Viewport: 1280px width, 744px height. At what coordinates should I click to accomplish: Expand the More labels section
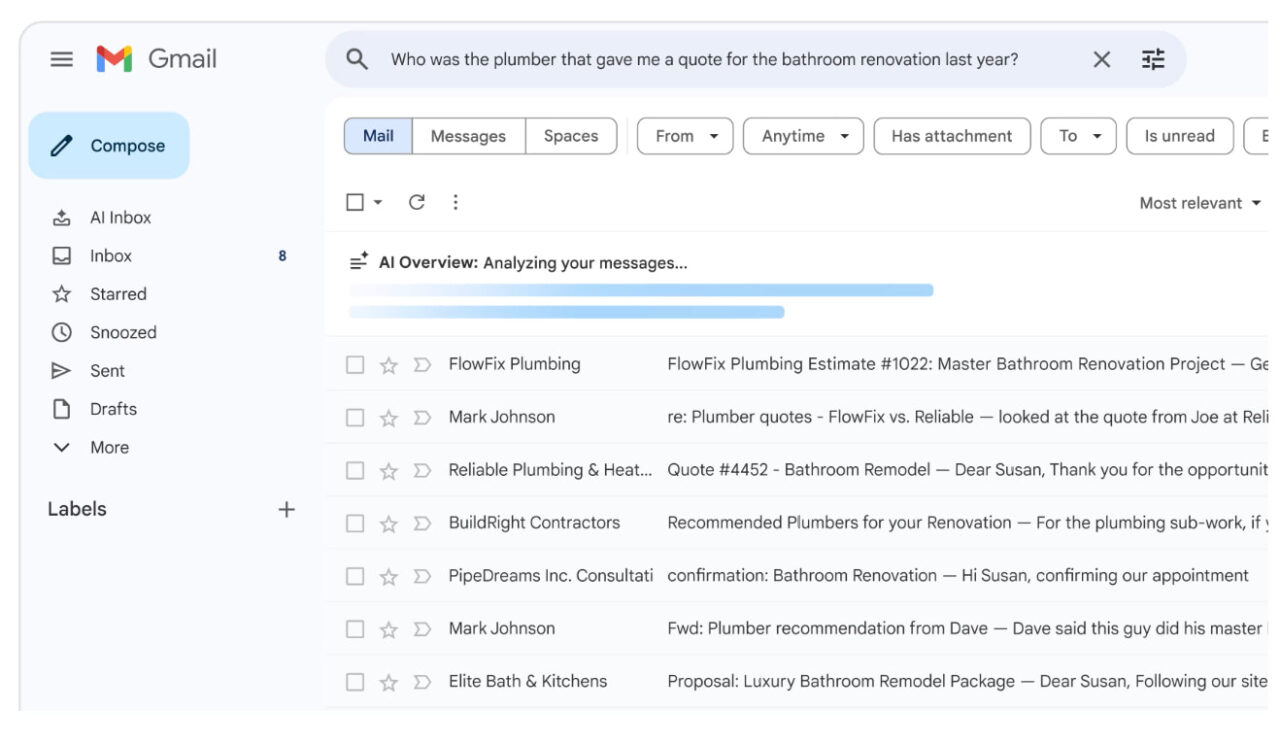click(110, 447)
